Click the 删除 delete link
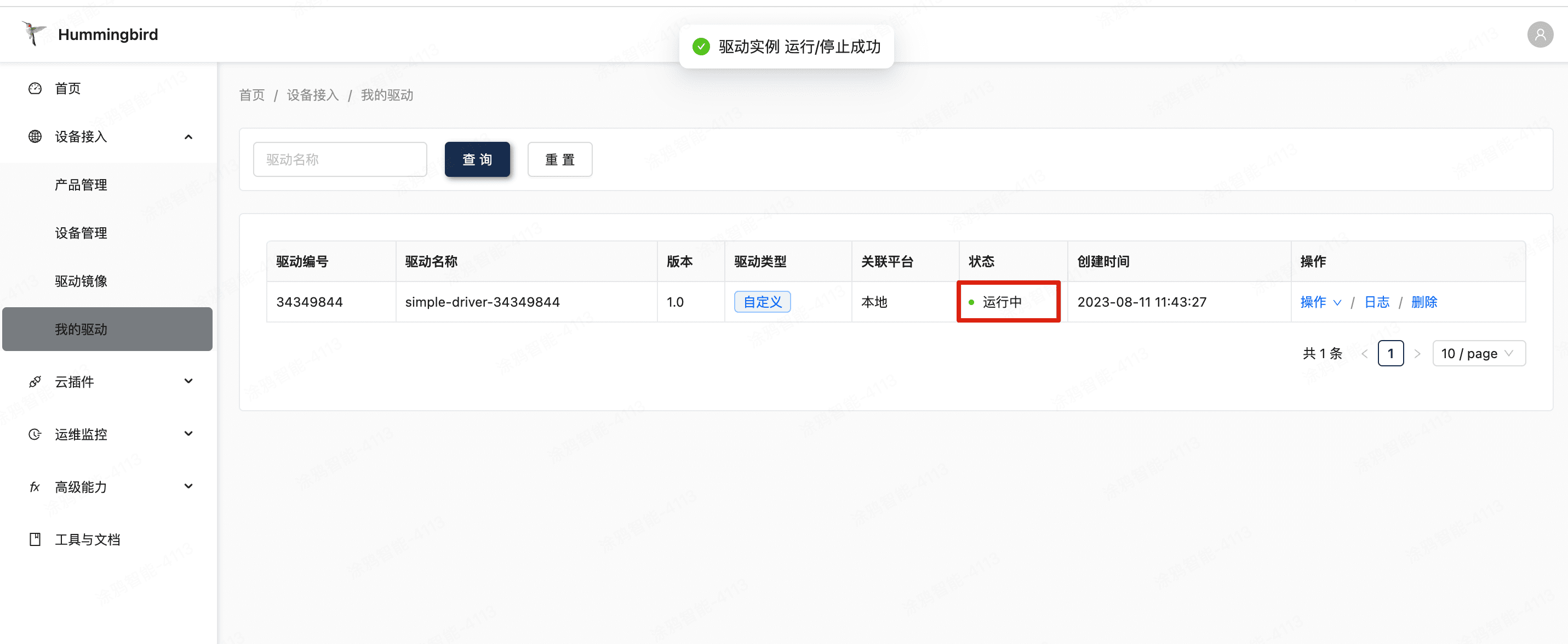This screenshot has width=1568, height=644. point(1424,302)
